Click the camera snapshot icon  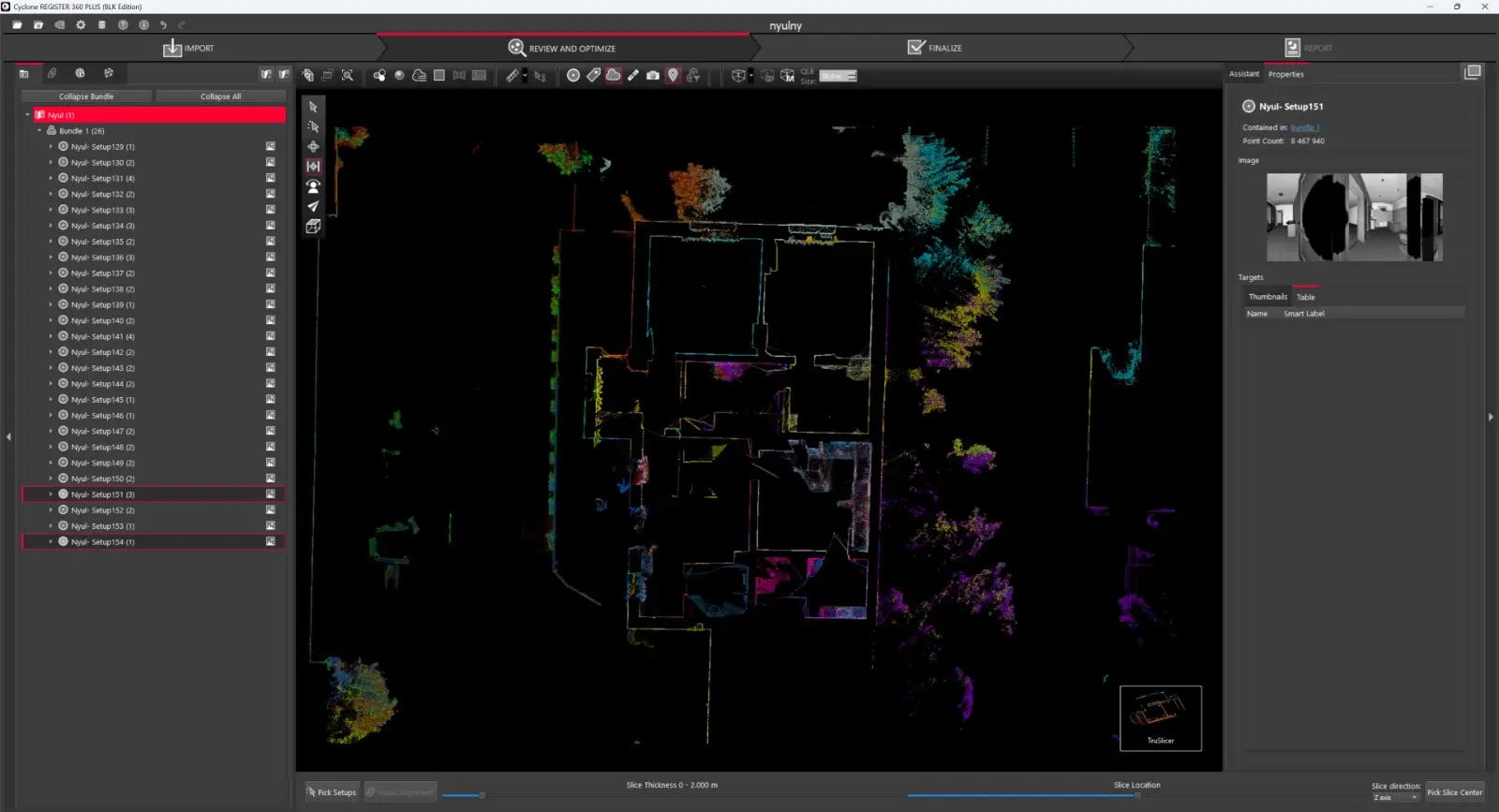653,76
